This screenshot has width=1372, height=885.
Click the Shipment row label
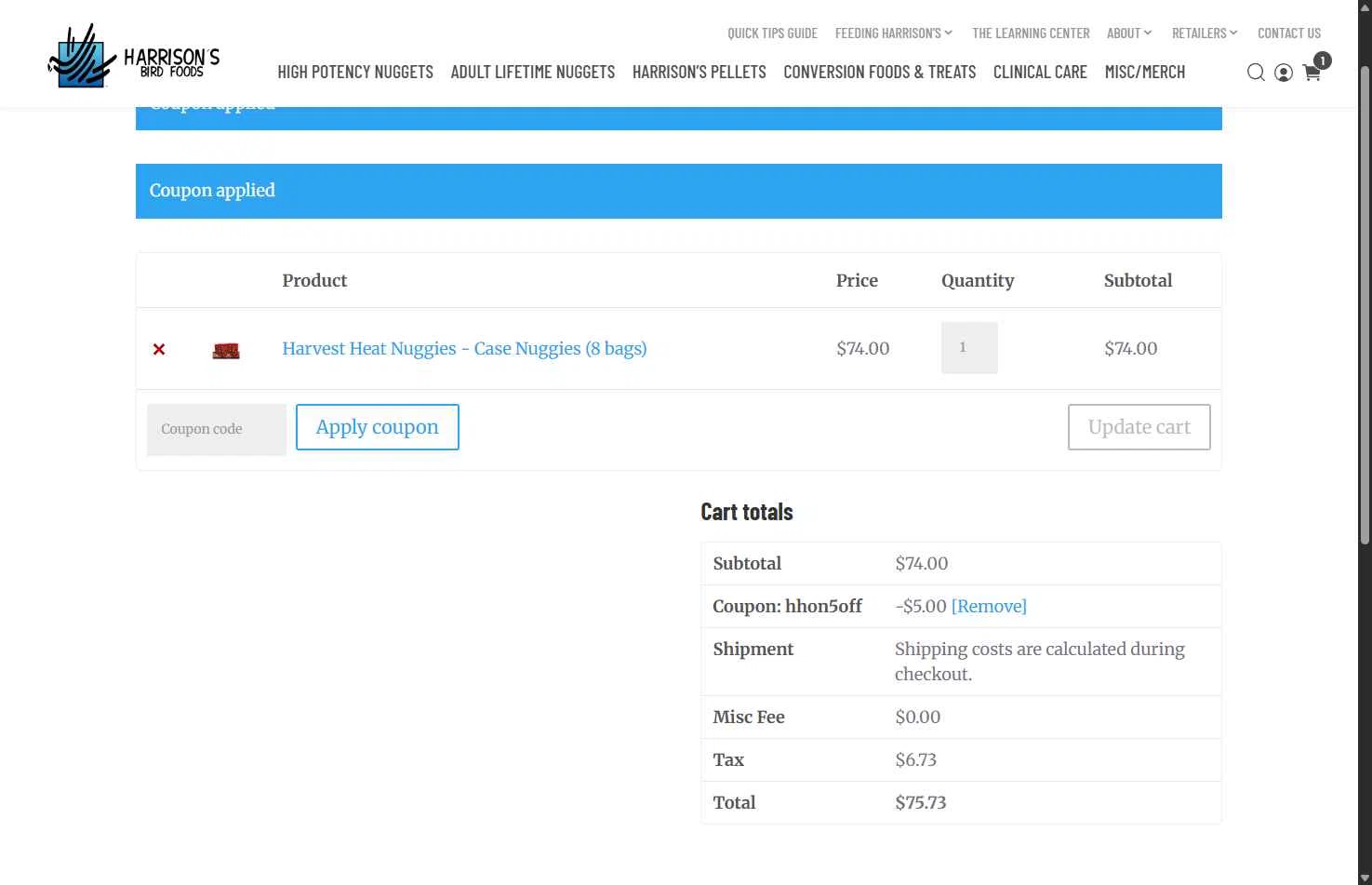tap(753, 650)
